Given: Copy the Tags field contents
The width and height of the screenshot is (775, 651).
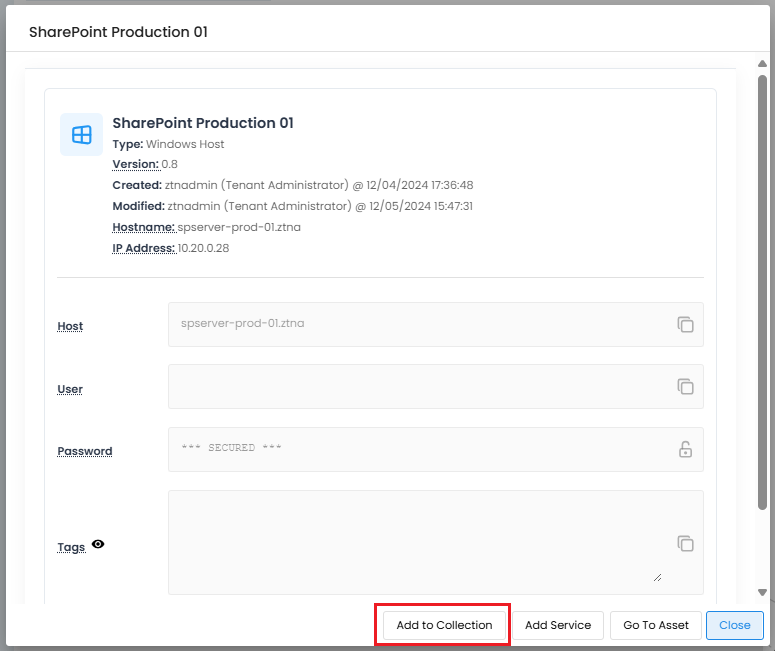Looking at the screenshot, I should 685,543.
